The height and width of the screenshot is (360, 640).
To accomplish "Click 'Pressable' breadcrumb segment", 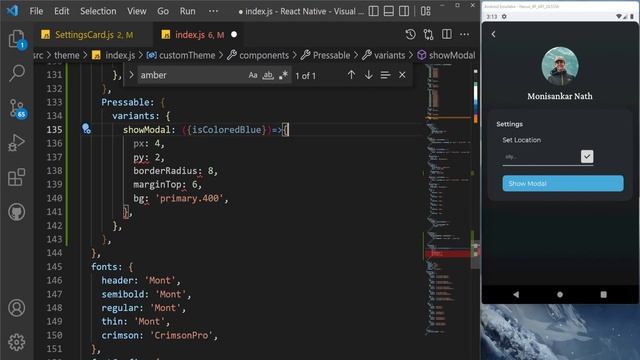I will click(331, 55).
